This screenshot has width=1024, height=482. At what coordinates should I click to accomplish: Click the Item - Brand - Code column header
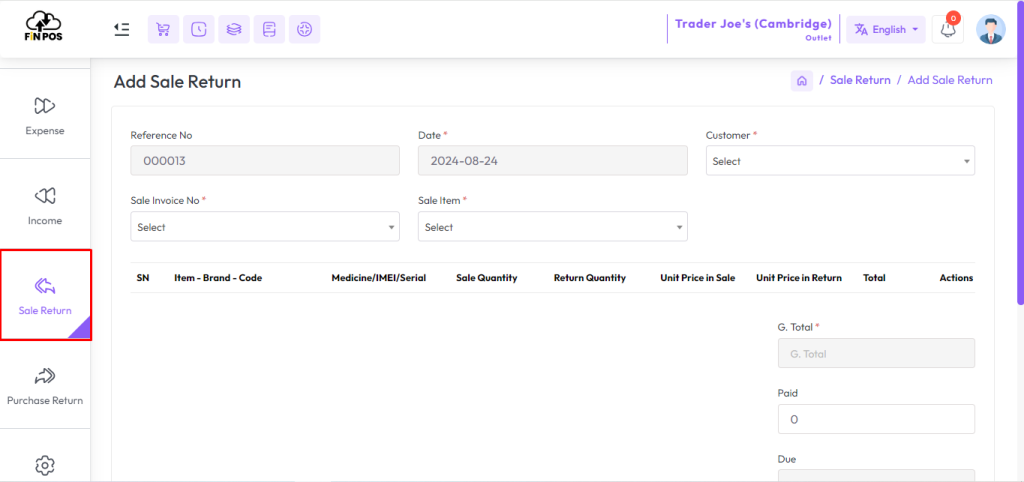click(218, 278)
